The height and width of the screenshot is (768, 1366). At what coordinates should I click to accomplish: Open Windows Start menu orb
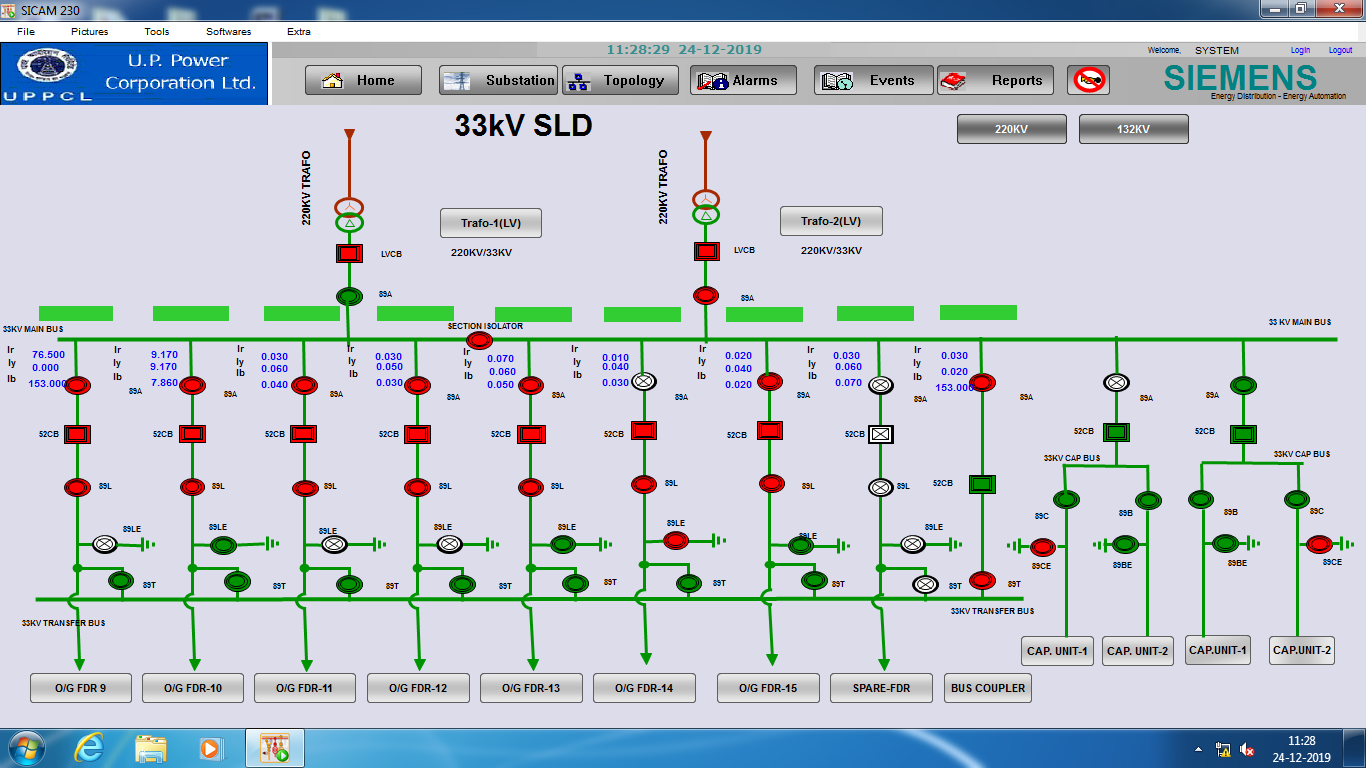[x=25, y=748]
